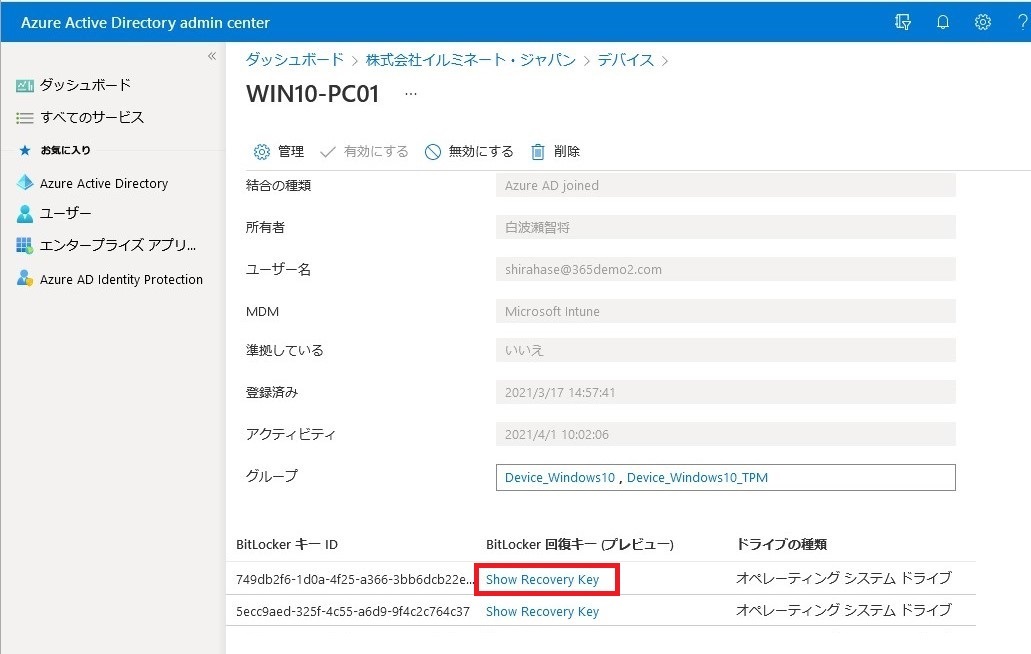Open エンタープライズ アプリ in the sidebar
This screenshot has width=1031, height=654.
[118, 246]
